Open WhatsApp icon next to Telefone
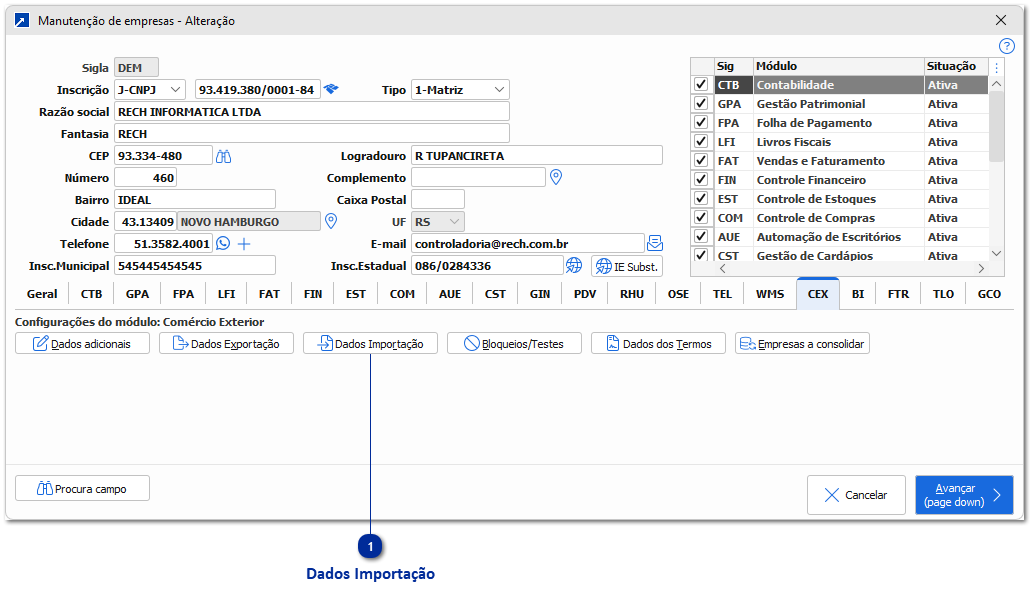 [223, 244]
